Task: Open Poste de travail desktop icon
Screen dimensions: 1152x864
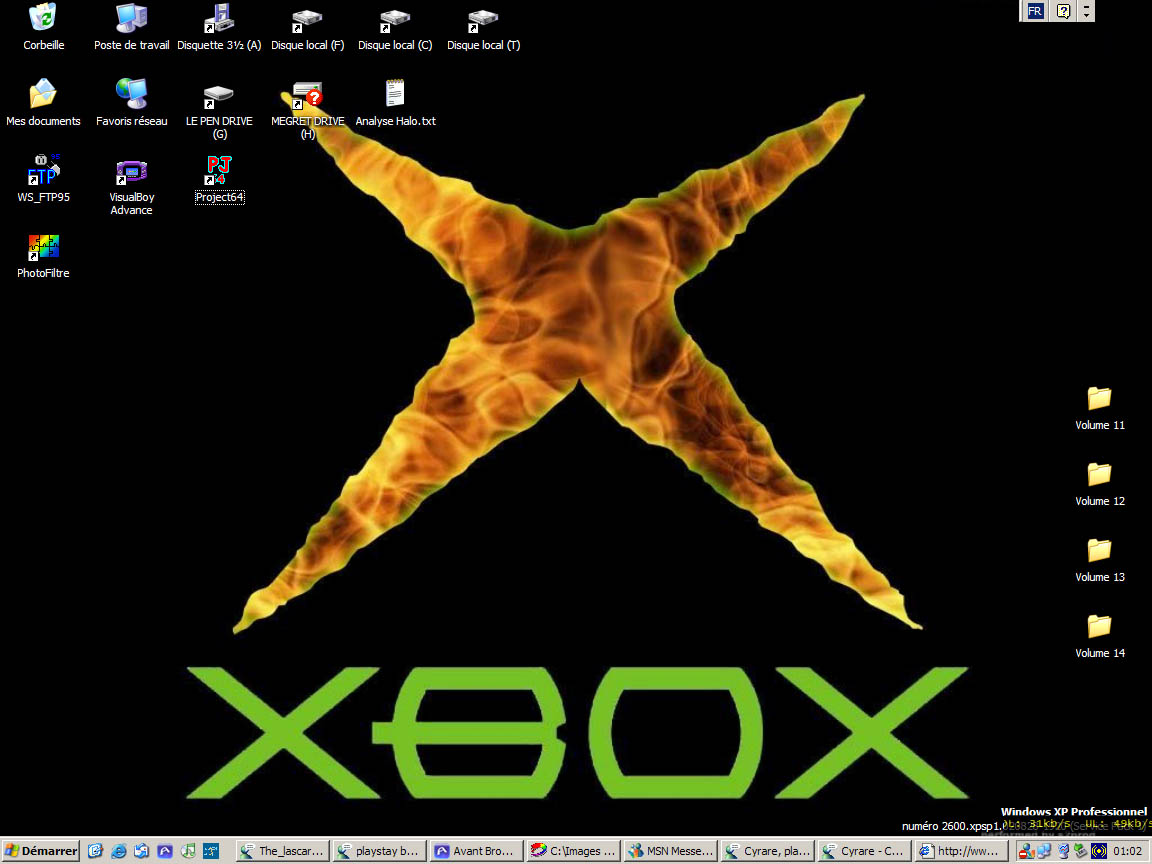Action: coord(132,27)
